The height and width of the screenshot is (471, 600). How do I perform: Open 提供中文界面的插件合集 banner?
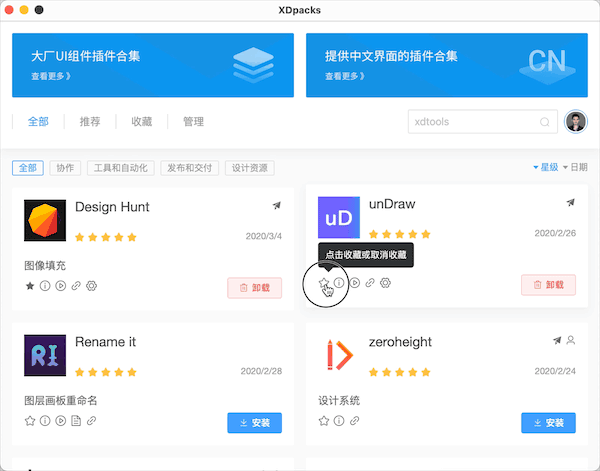pos(447,65)
